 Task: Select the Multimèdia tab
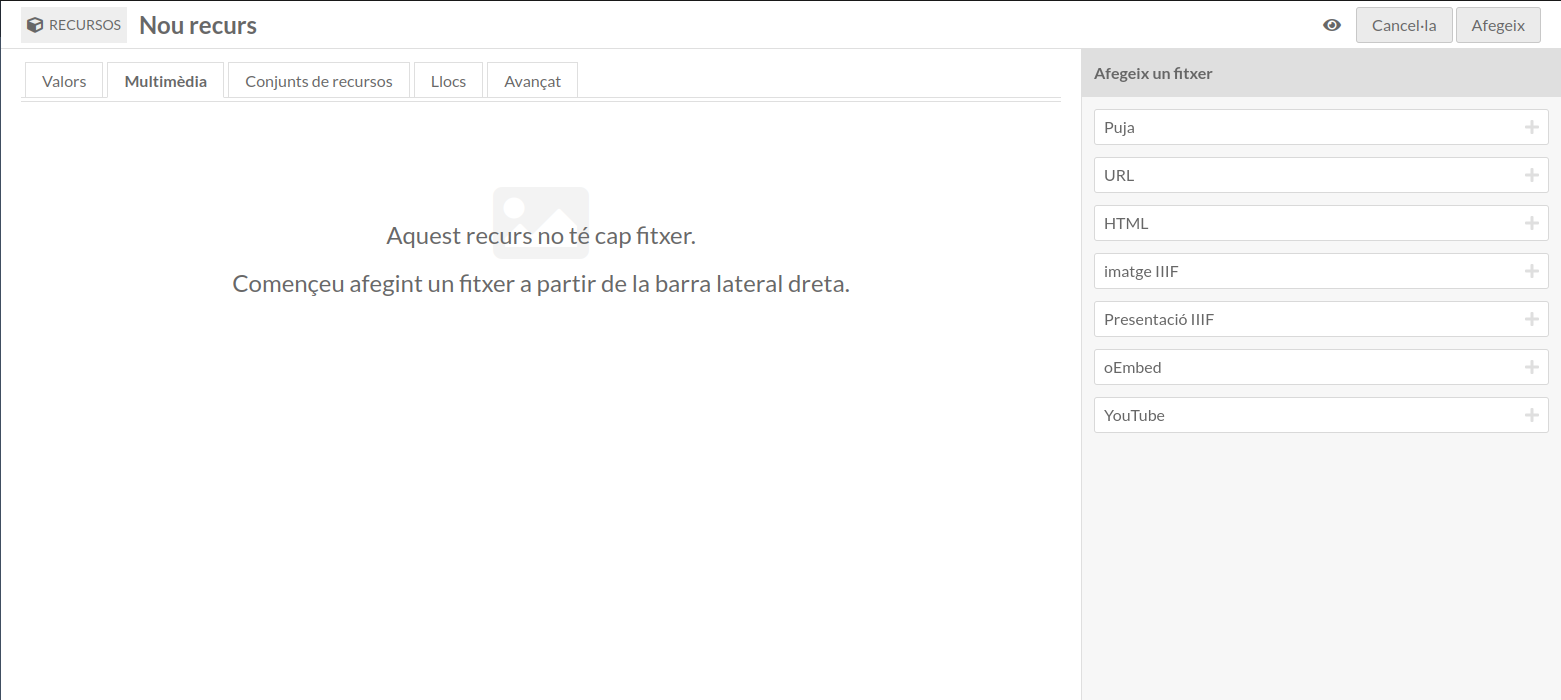[x=166, y=81]
